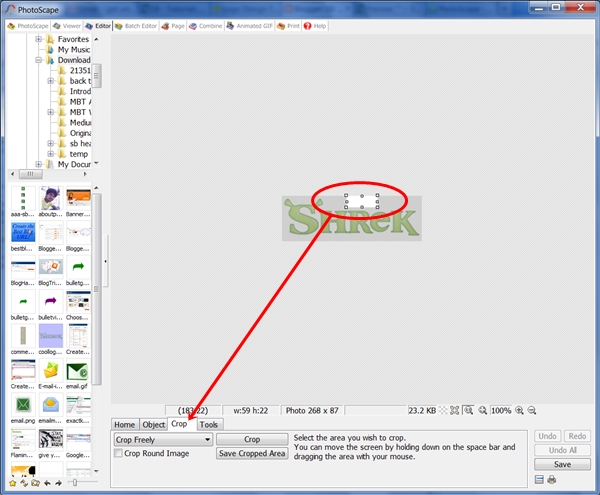
Task: Click the Undo All button
Action: click(x=562, y=450)
